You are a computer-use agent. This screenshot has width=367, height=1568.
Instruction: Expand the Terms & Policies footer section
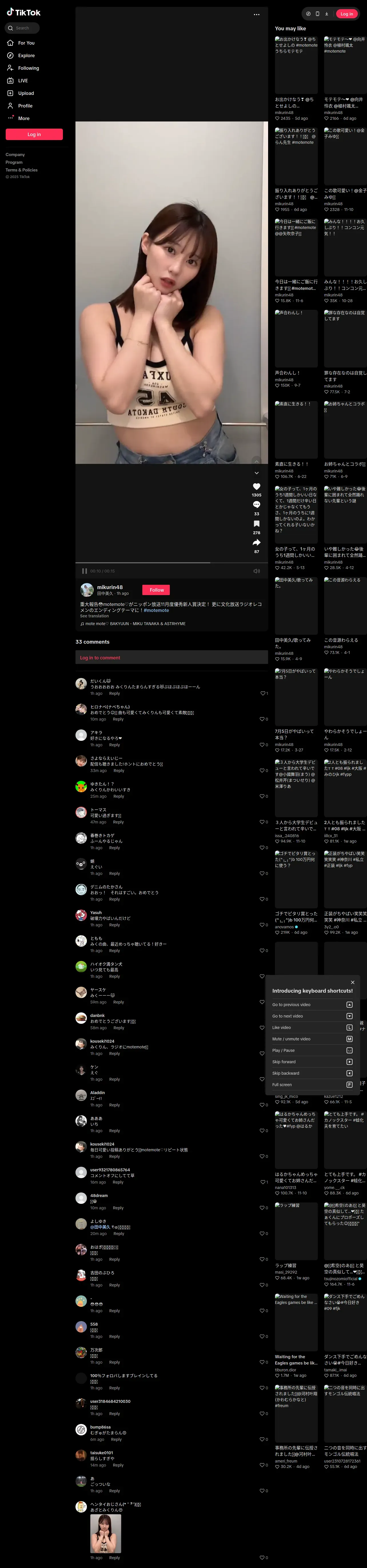[x=21, y=170]
